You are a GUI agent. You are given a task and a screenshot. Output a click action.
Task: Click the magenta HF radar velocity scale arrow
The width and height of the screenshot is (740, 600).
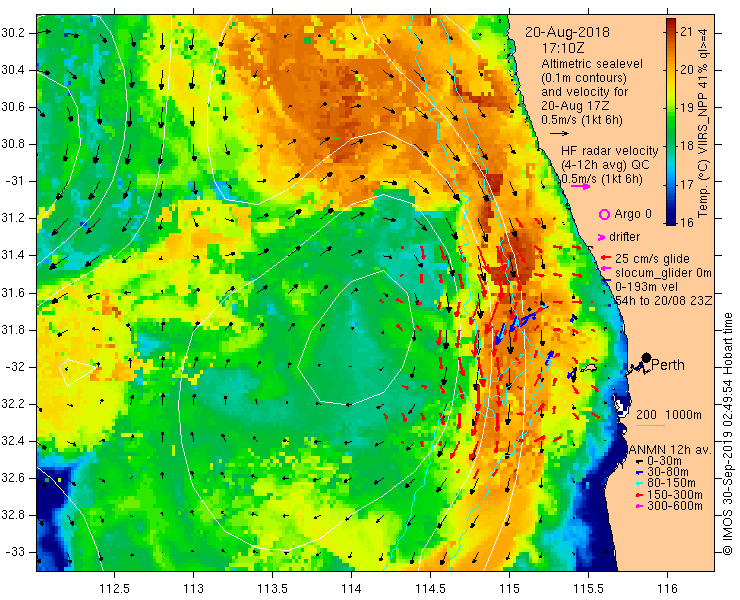tap(580, 186)
